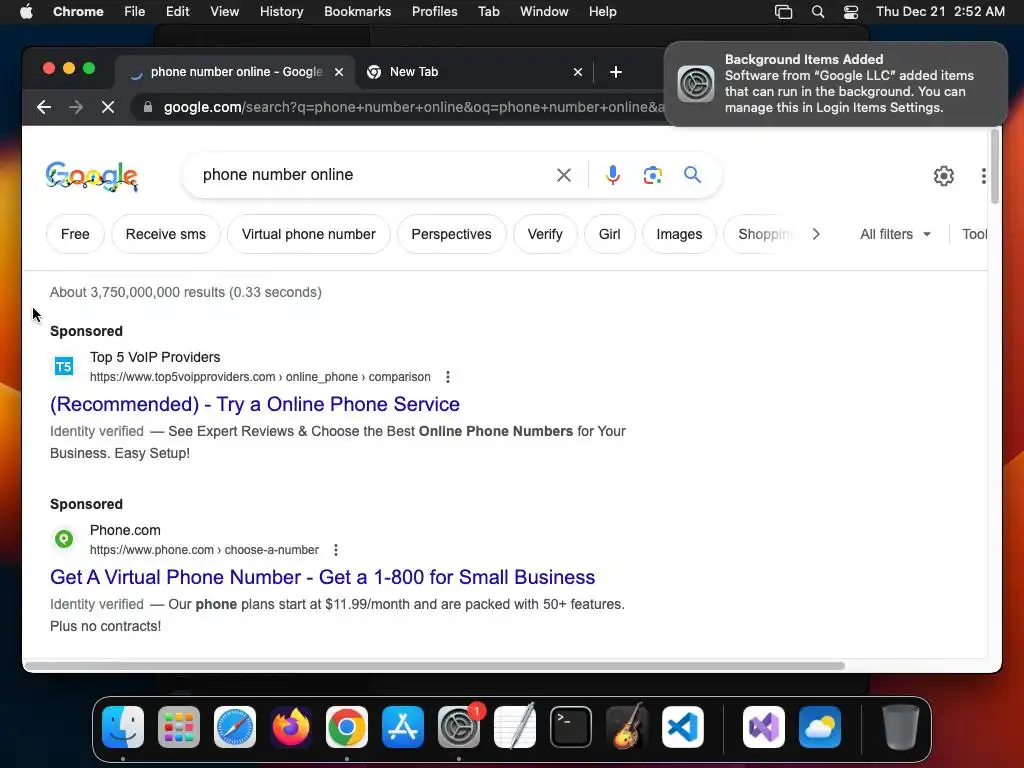Click the Apple menu logo
The height and width of the screenshot is (768, 1024).
coord(26,12)
